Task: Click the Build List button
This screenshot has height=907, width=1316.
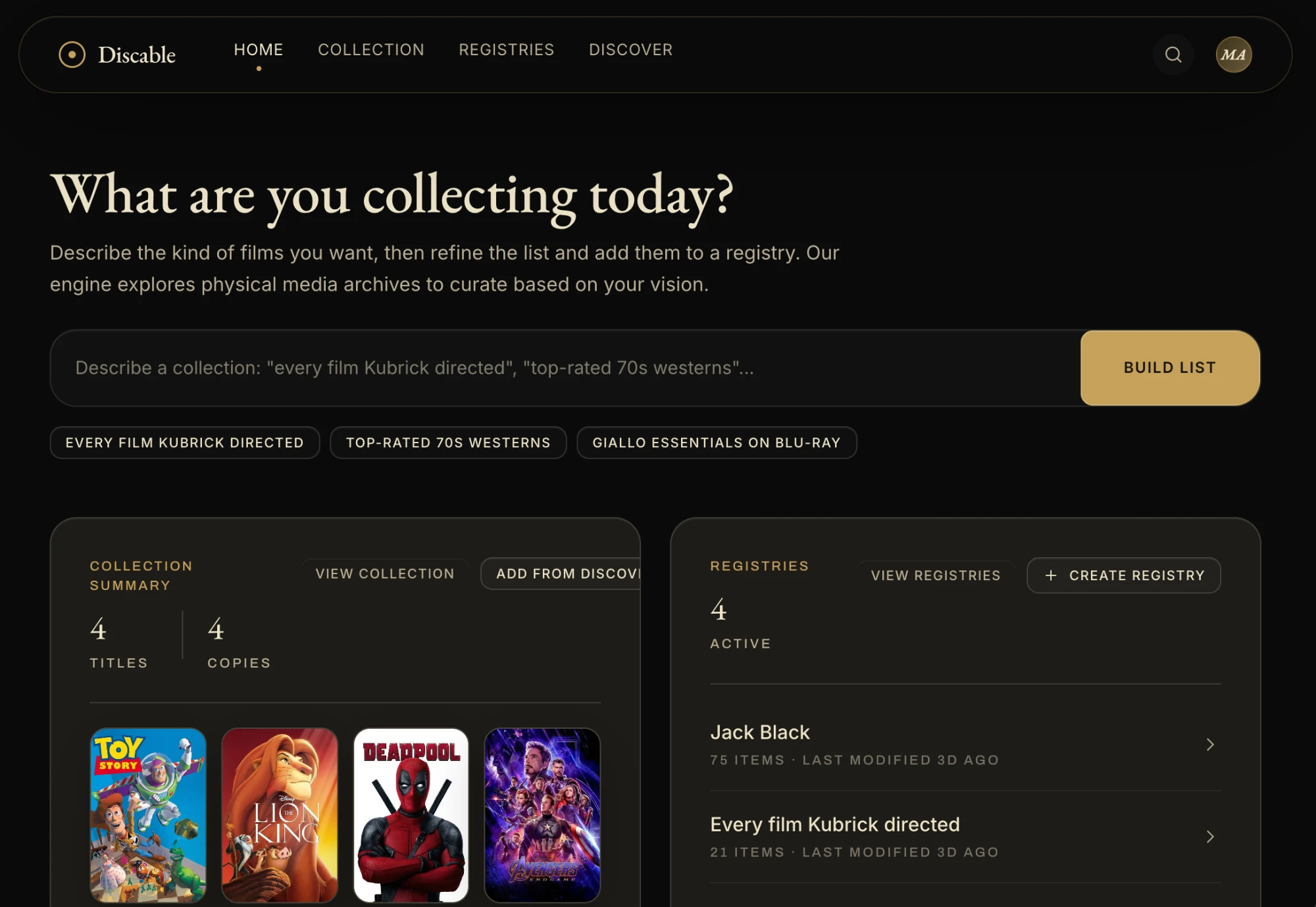Action: pos(1170,368)
